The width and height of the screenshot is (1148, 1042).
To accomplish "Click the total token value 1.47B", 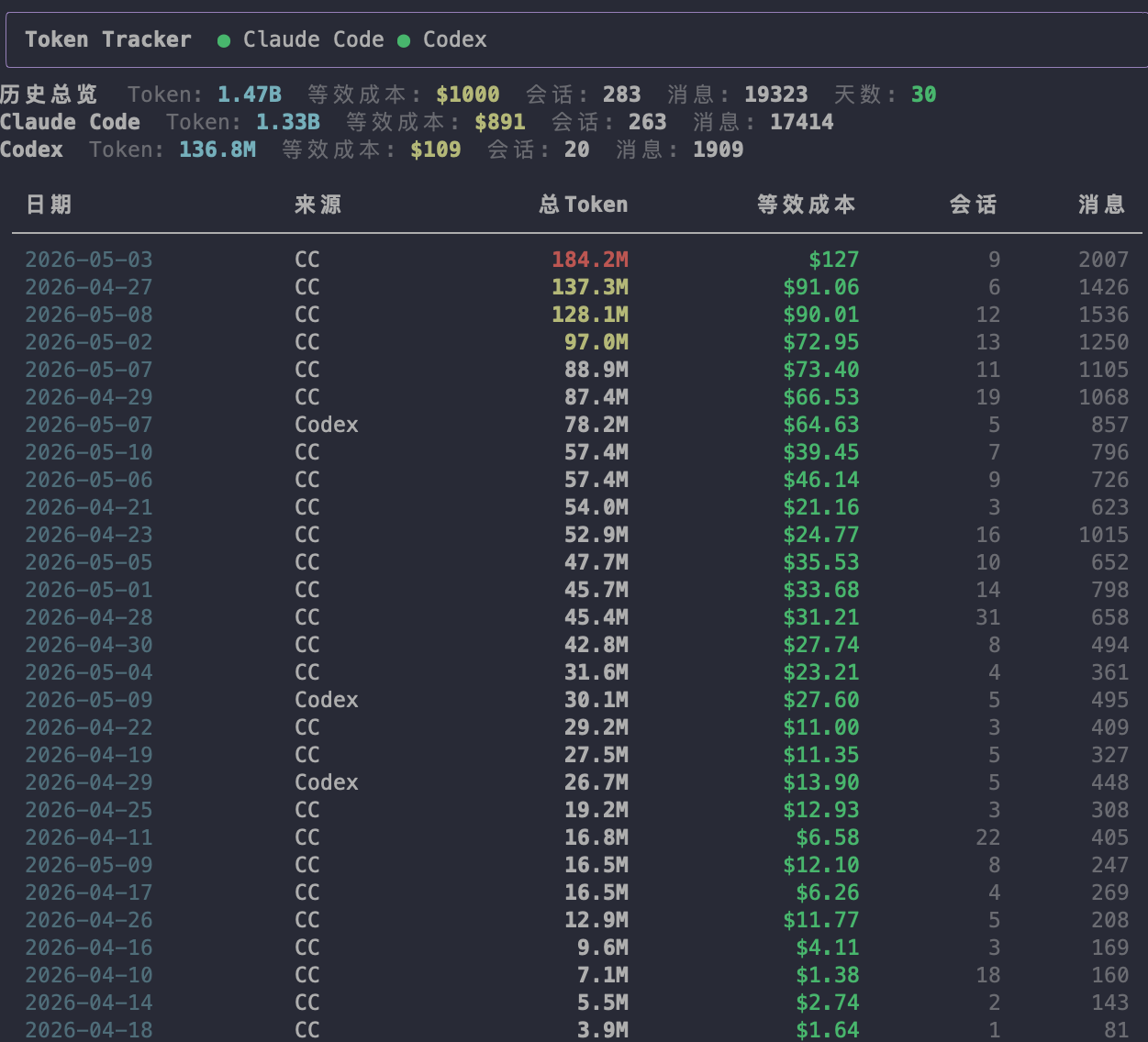I will [x=250, y=94].
